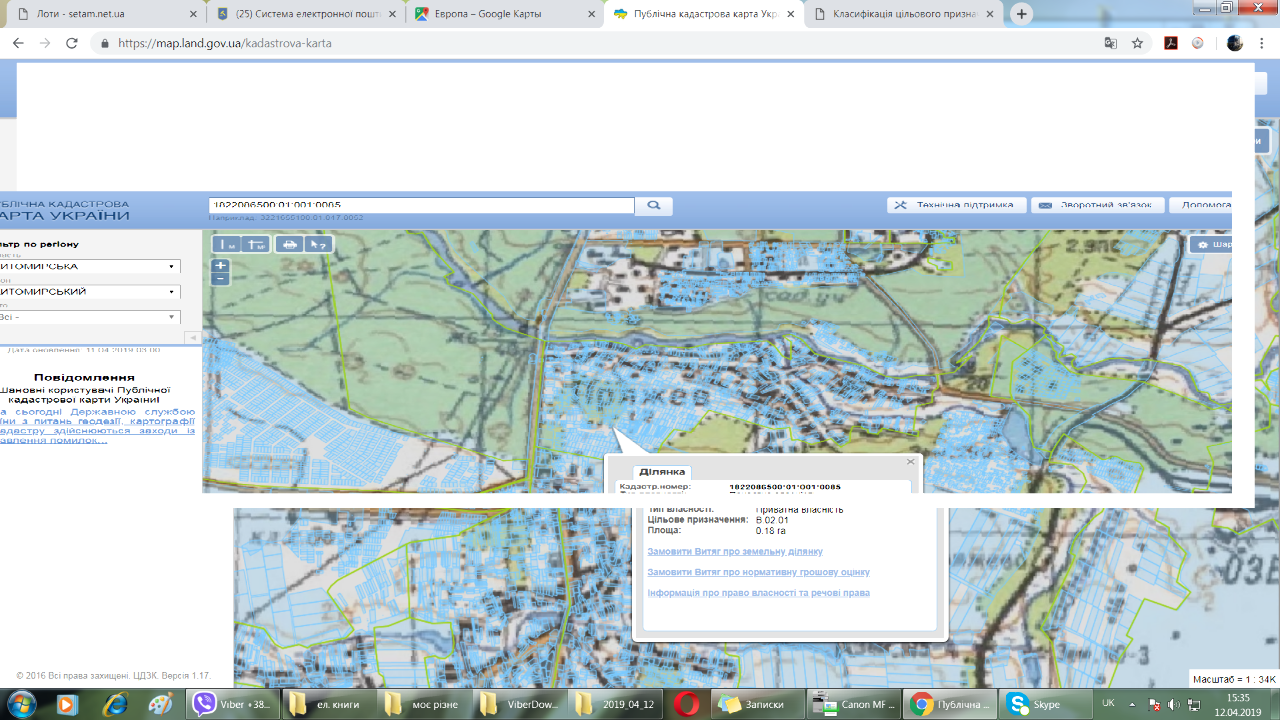
Task: Select the area measurement tool
Action: pyautogui.click(x=256, y=244)
